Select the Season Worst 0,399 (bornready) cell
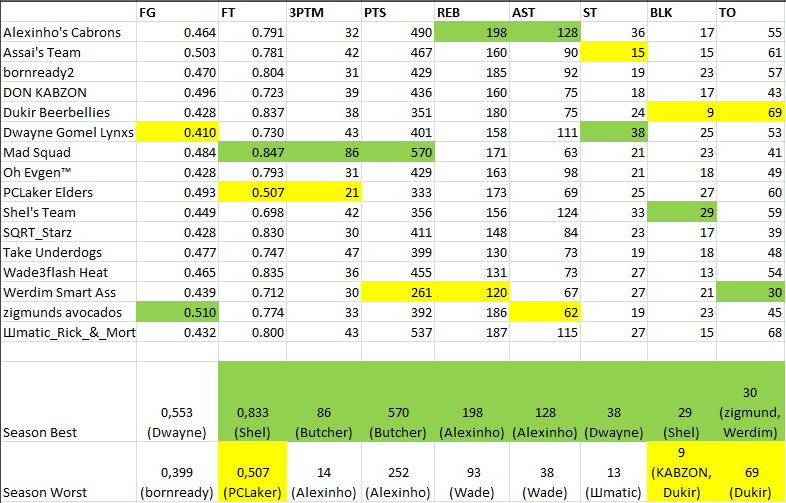Image resolution: width=786 pixels, height=503 pixels. (x=177, y=472)
